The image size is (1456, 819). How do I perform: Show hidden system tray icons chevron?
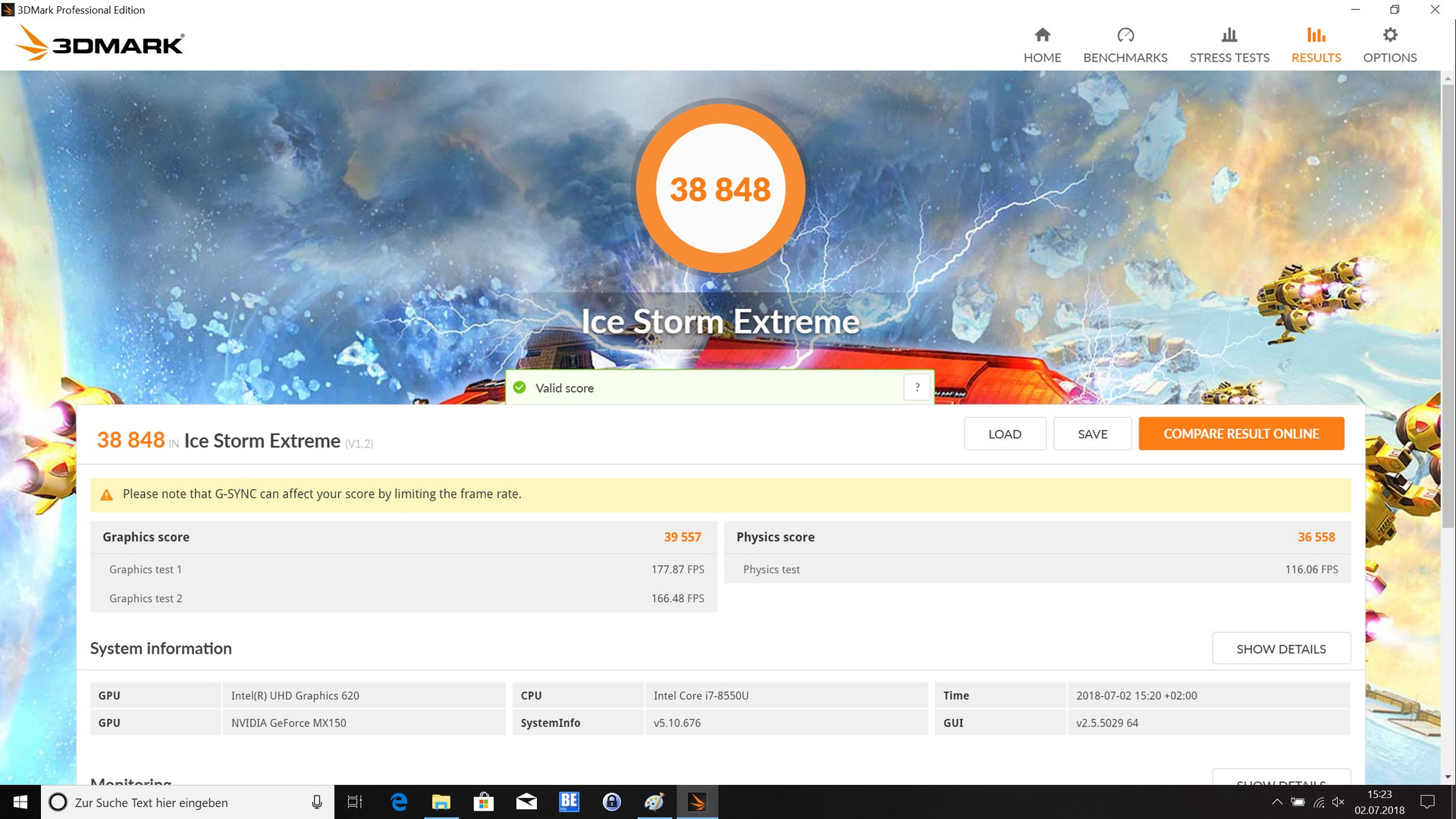coord(1277,802)
